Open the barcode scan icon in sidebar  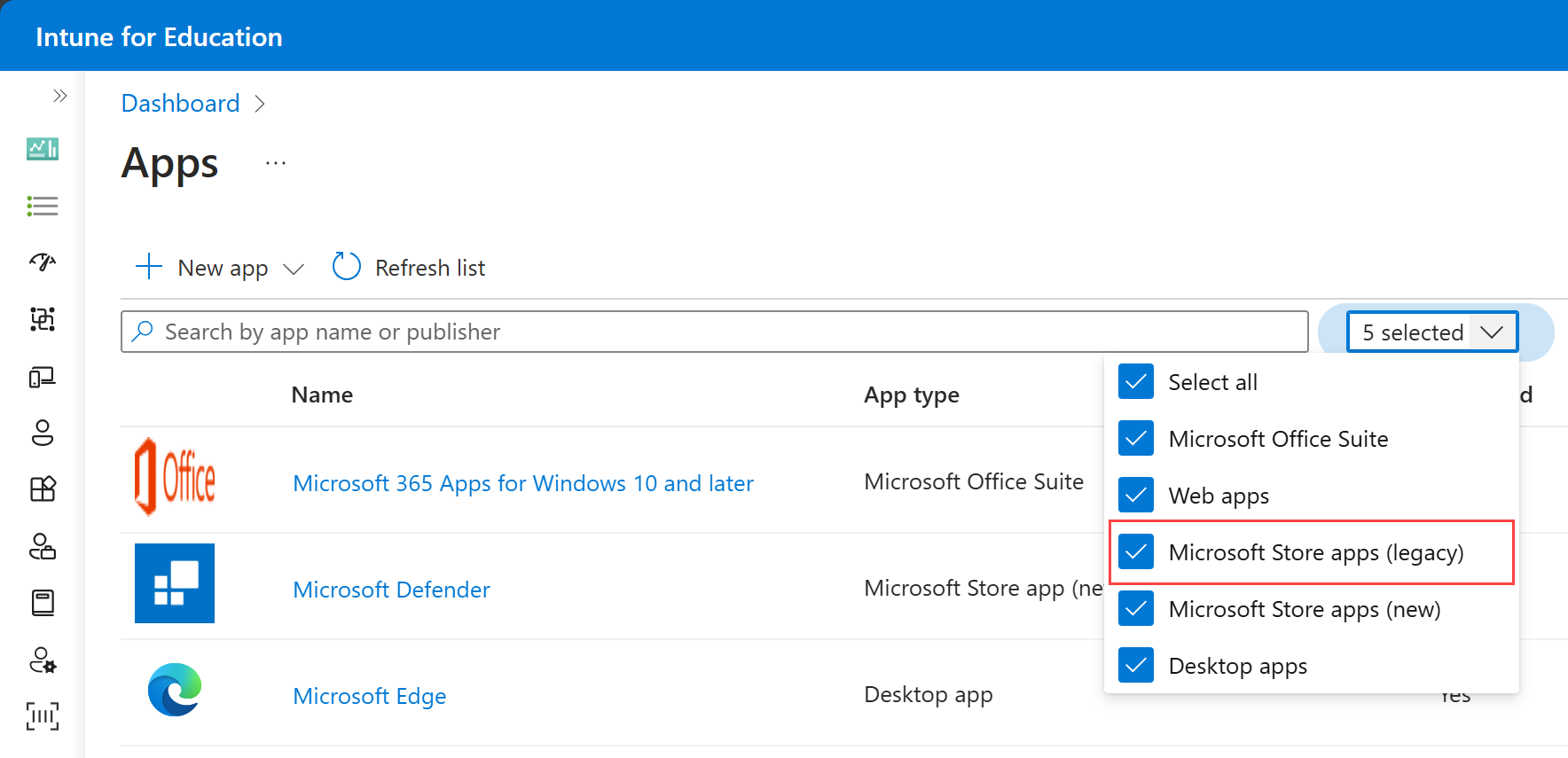point(43,716)
